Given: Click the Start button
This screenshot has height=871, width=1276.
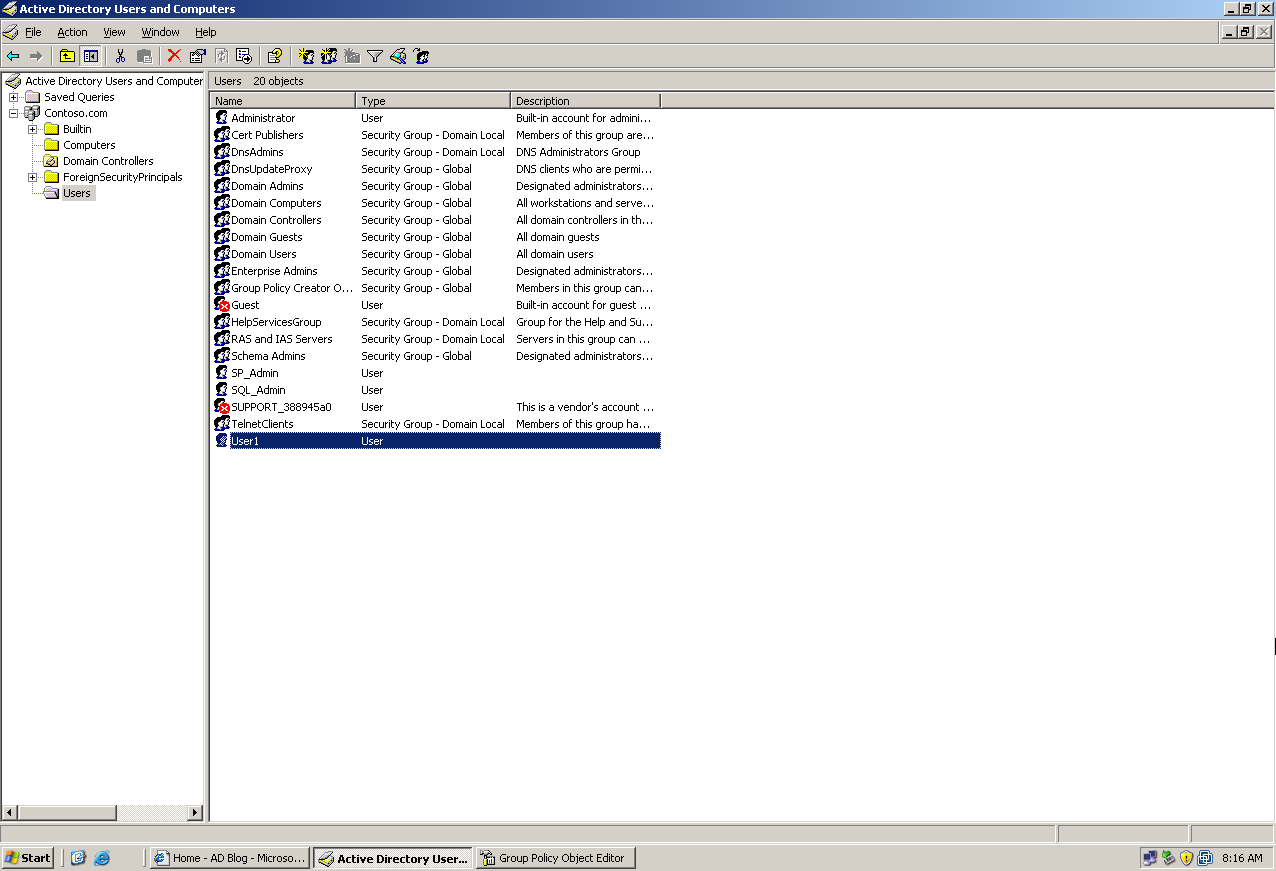Looking at the screenshot, I should click(28, 858).
